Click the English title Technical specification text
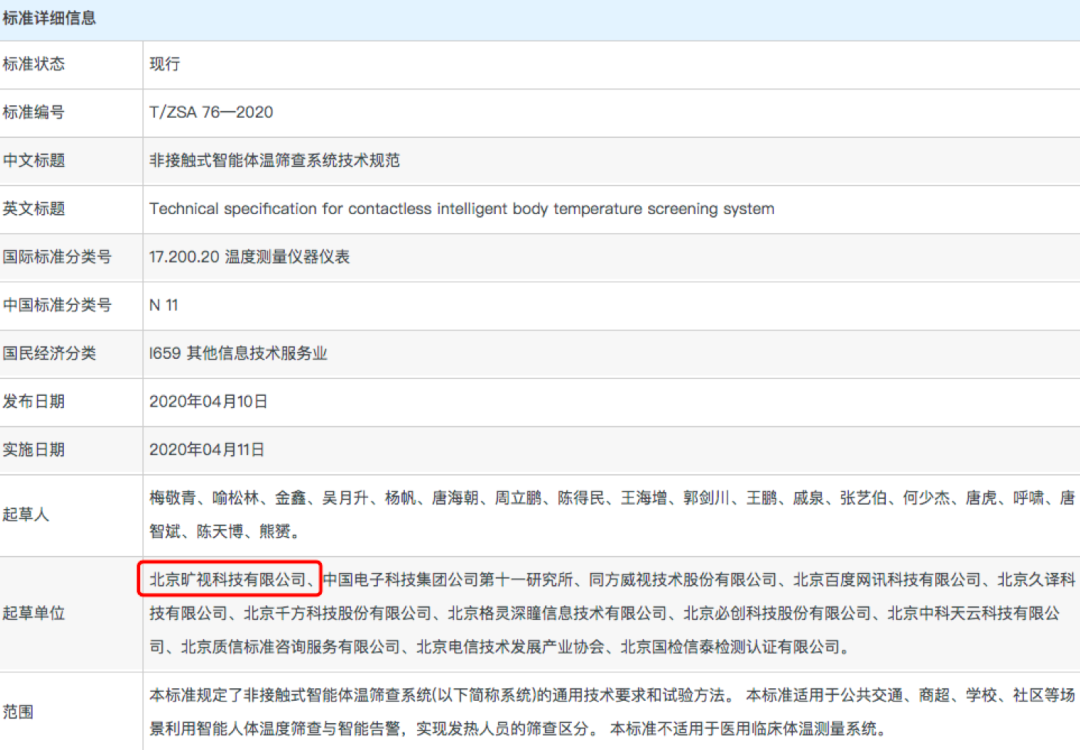The width and height of the screenshot is (1080, 750). click(x=461, y=209)
